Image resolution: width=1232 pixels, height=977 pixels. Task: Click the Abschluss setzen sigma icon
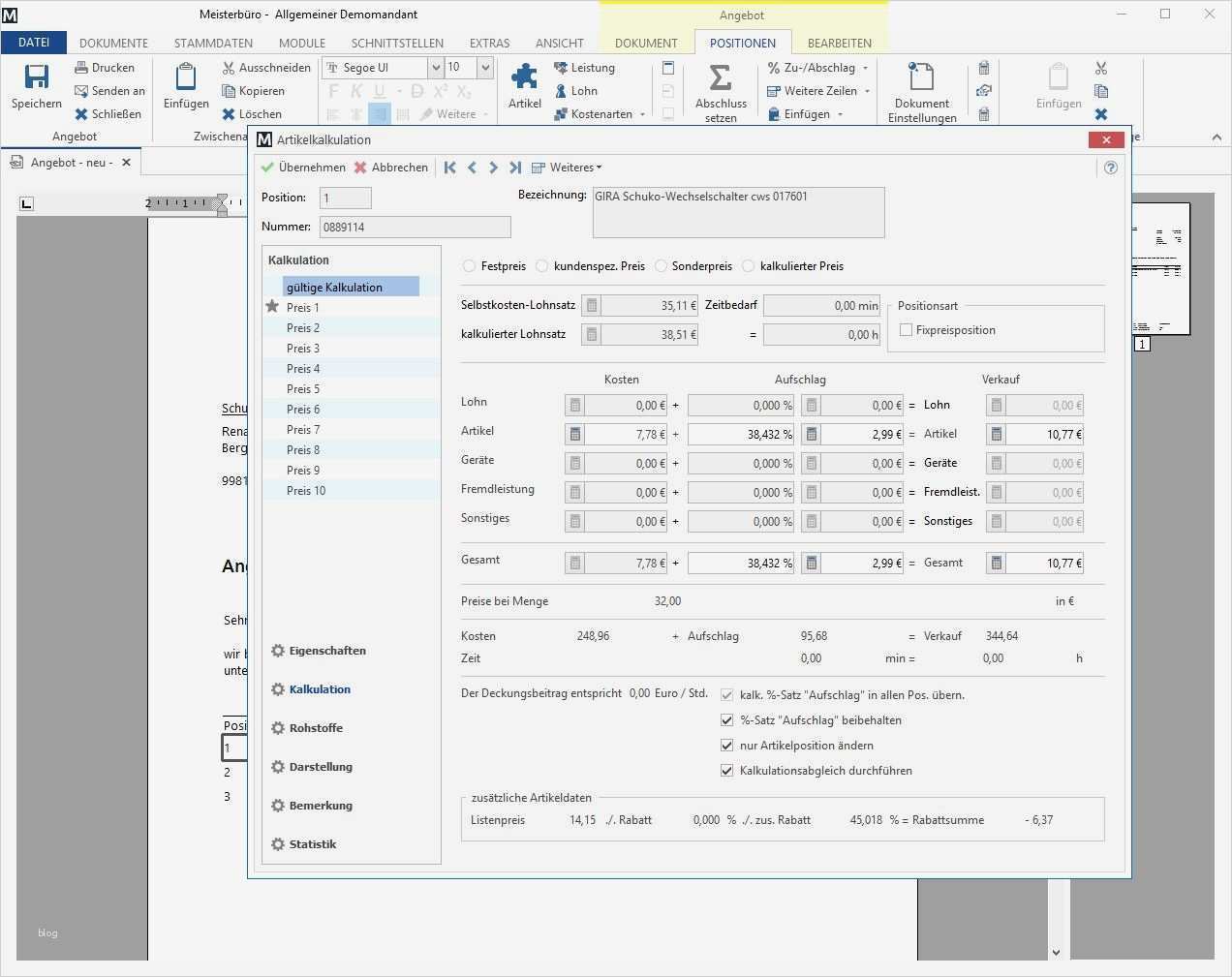coord(720,77)
